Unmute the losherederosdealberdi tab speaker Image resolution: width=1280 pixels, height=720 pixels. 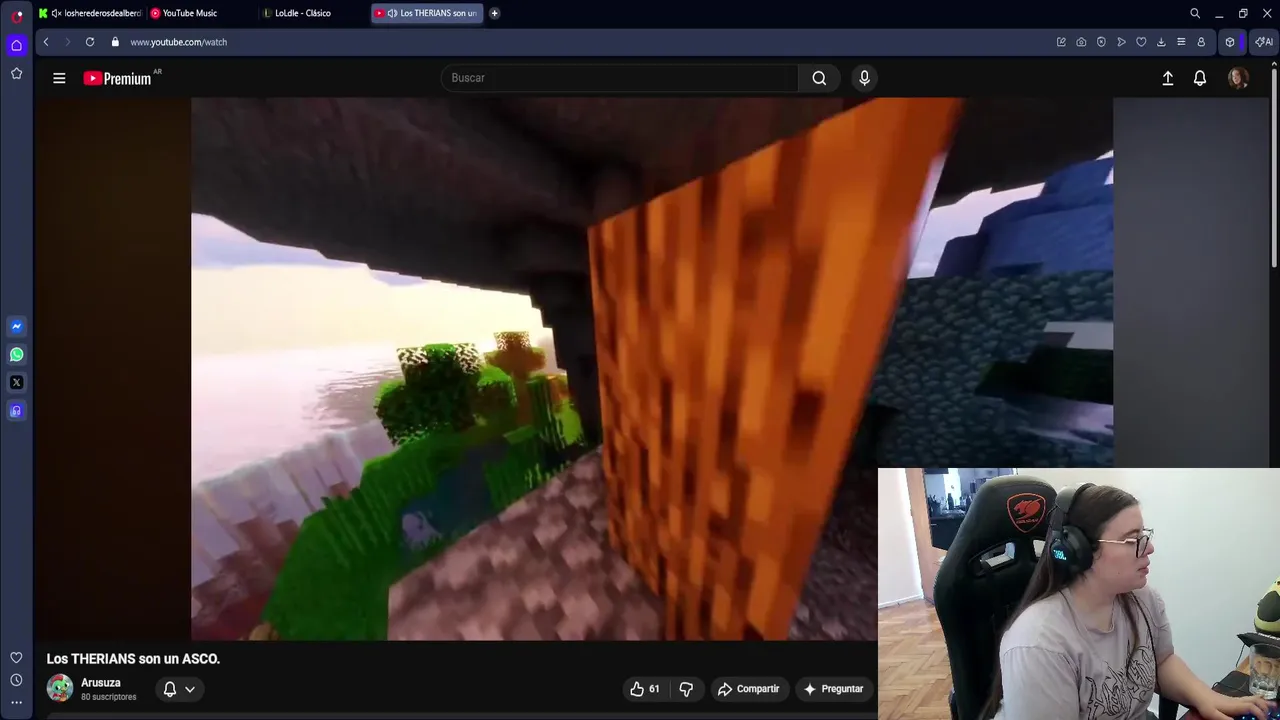57,13
